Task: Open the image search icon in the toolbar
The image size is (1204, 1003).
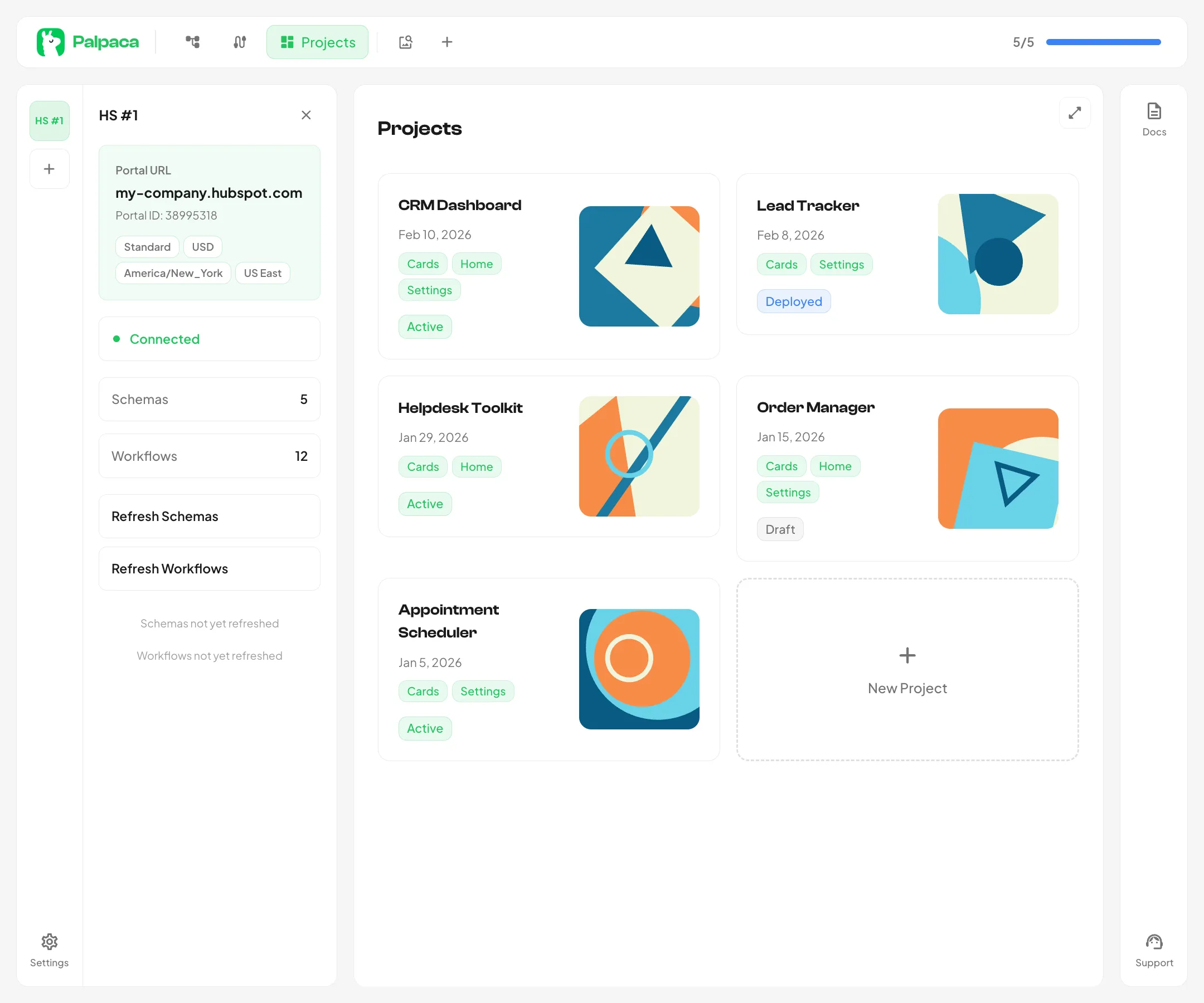Action: pos(406,42)
